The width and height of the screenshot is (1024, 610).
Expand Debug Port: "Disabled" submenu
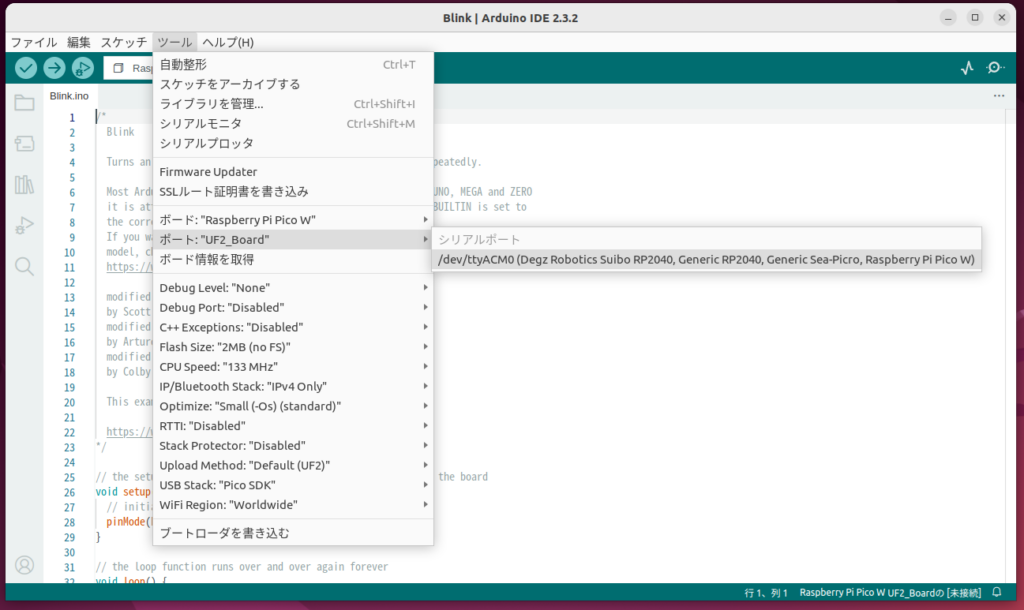pos(293,308)
